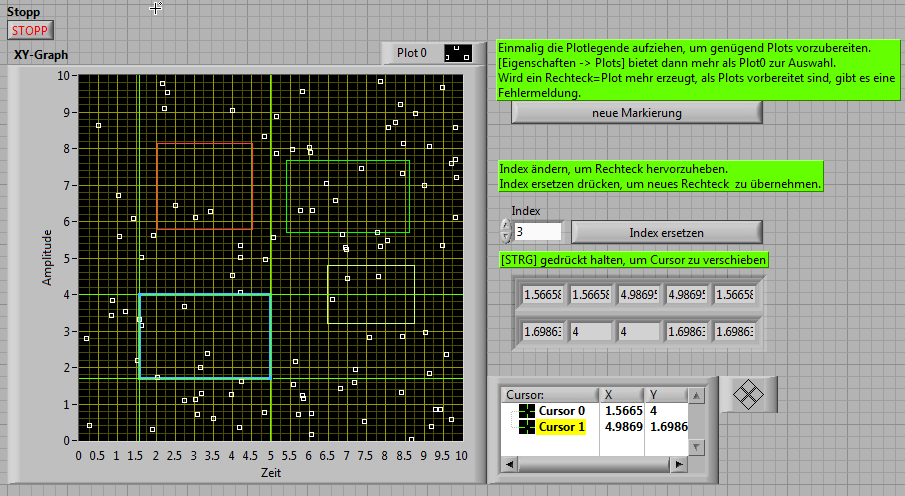Click the Index increment arrow
Viewport: 905px width, 496px height.
coord(506,225)
